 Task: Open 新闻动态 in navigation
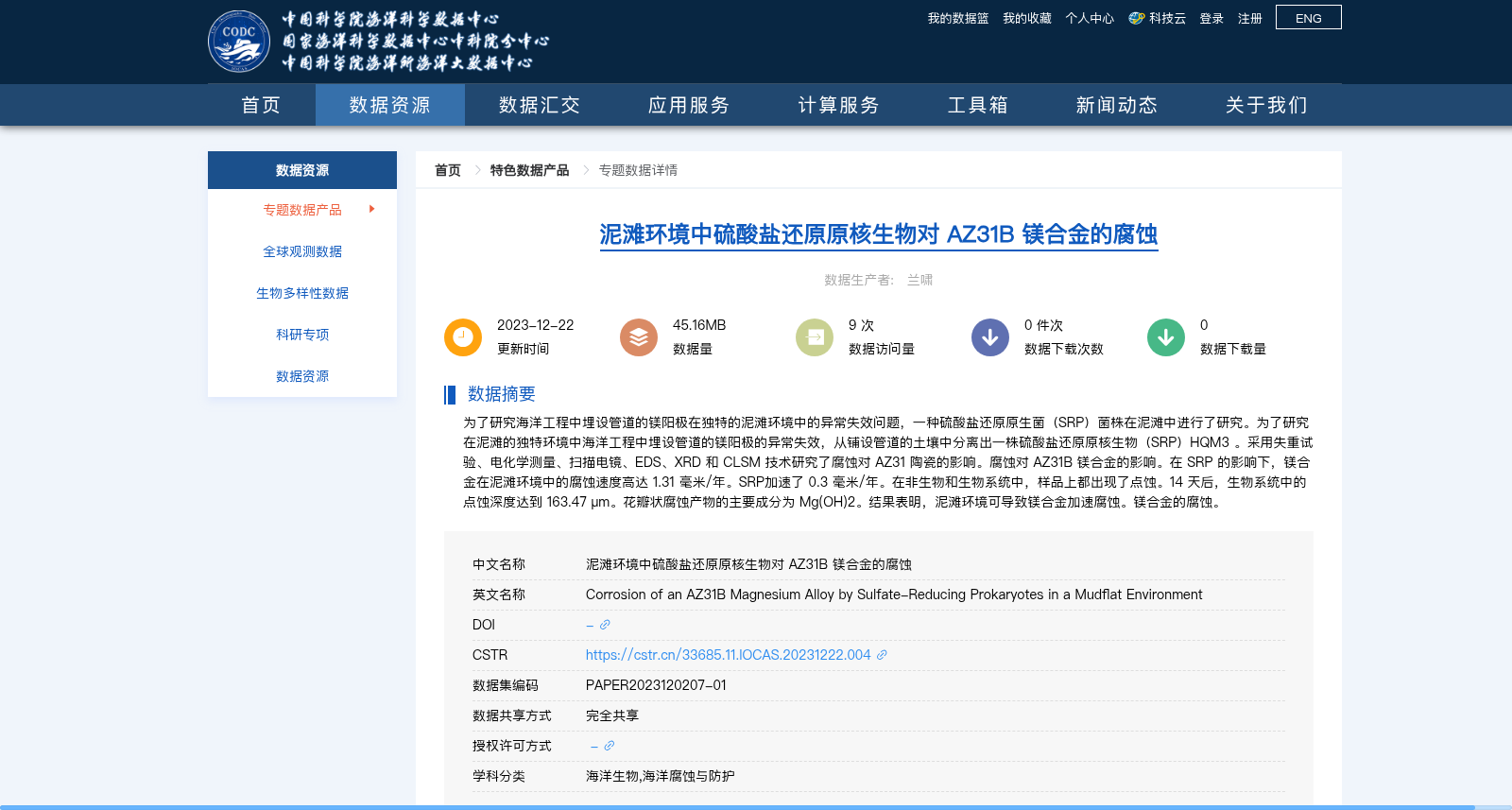click(x=1117, y=105)
